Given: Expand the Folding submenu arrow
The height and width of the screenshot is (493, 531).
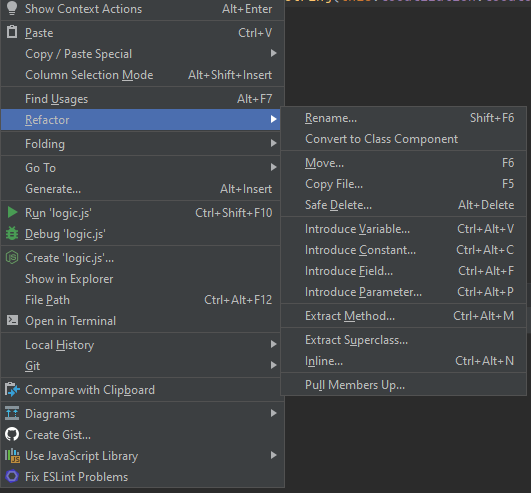Looking at the screenshot, I should [274, 143].
